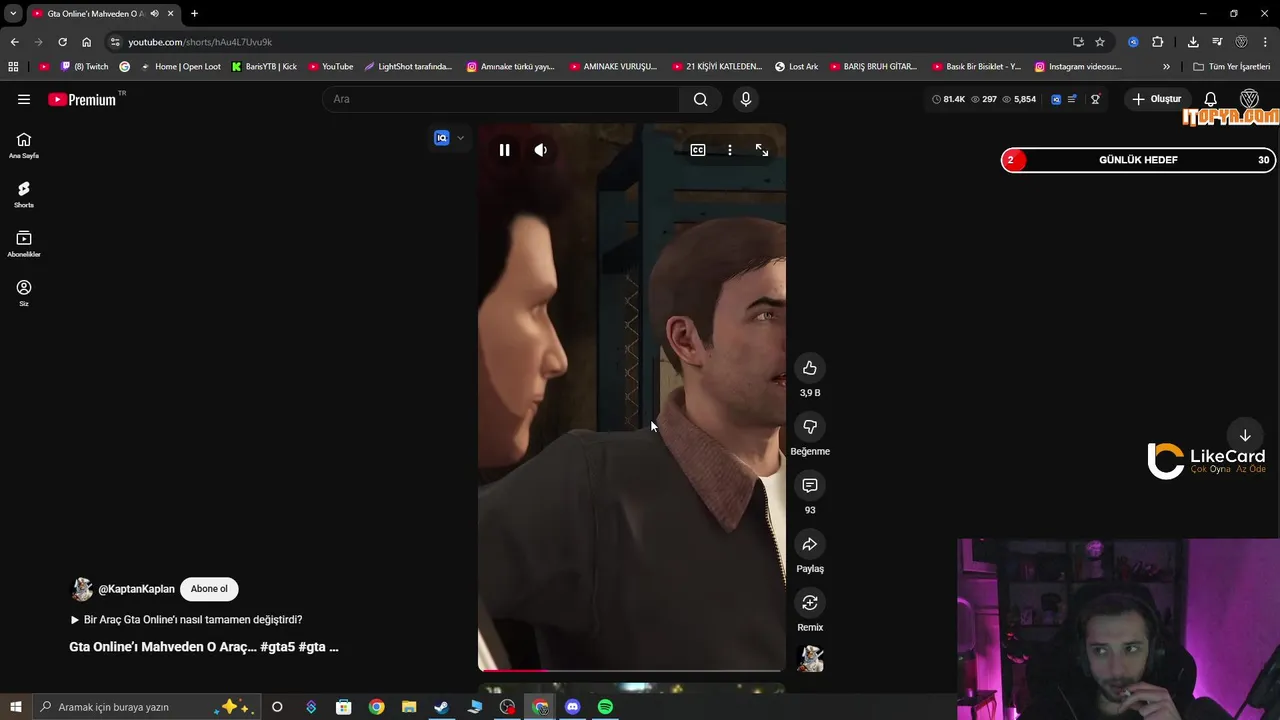1280x720 pixels.
Task: Open vidIQ dropdown beside the video
Action: pos(460,138)
